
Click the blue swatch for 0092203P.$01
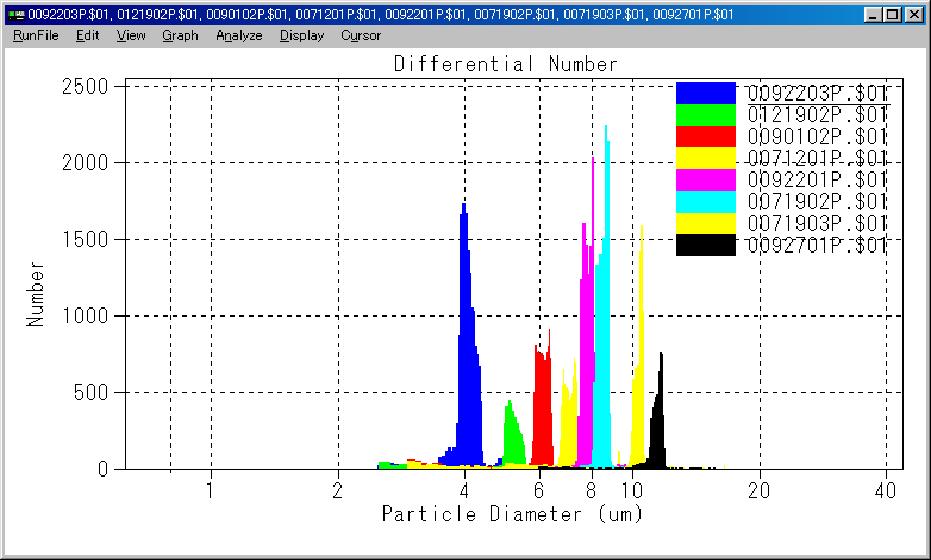coord(705,93)
